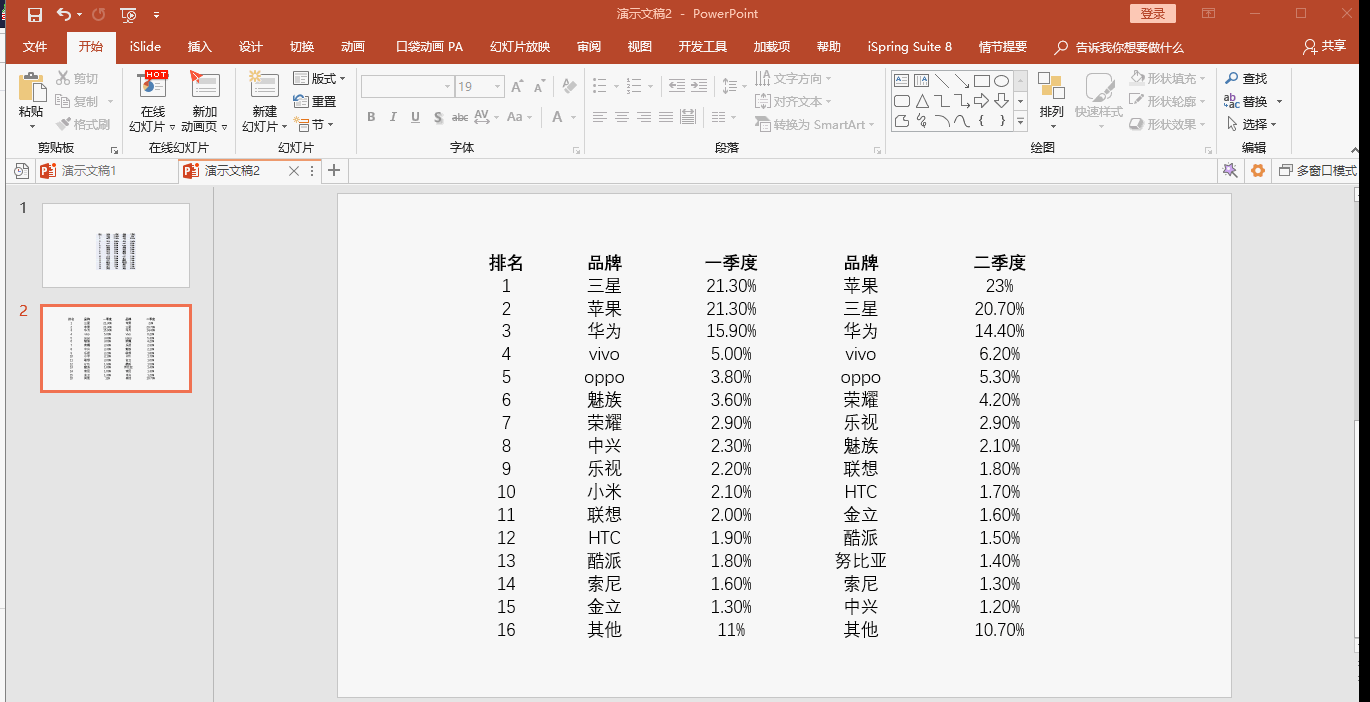Click the orange gear icon near multi-window mode
Screen dimensions: 1370x702
(x=1258, y=171)
